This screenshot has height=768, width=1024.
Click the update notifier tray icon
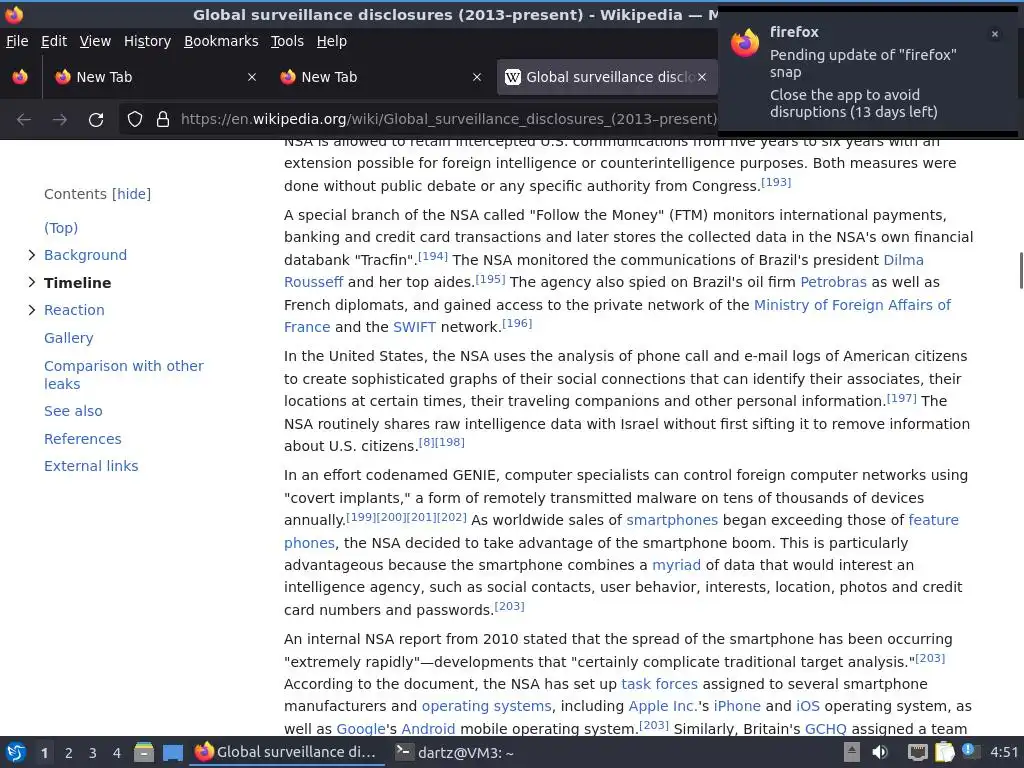[x=970, y=751]
